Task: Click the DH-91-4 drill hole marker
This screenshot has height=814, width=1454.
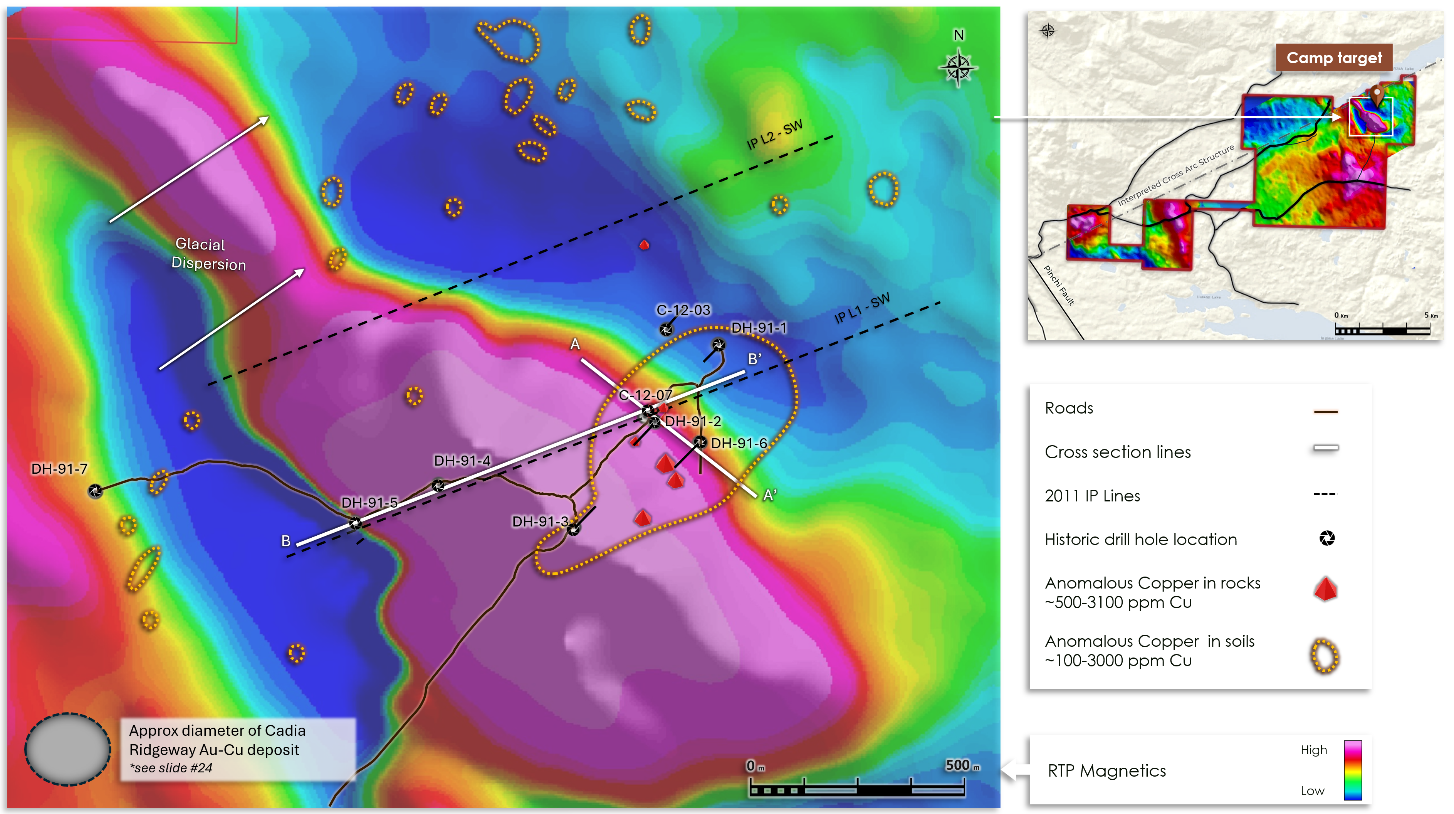Action: [x=438, y=486]
